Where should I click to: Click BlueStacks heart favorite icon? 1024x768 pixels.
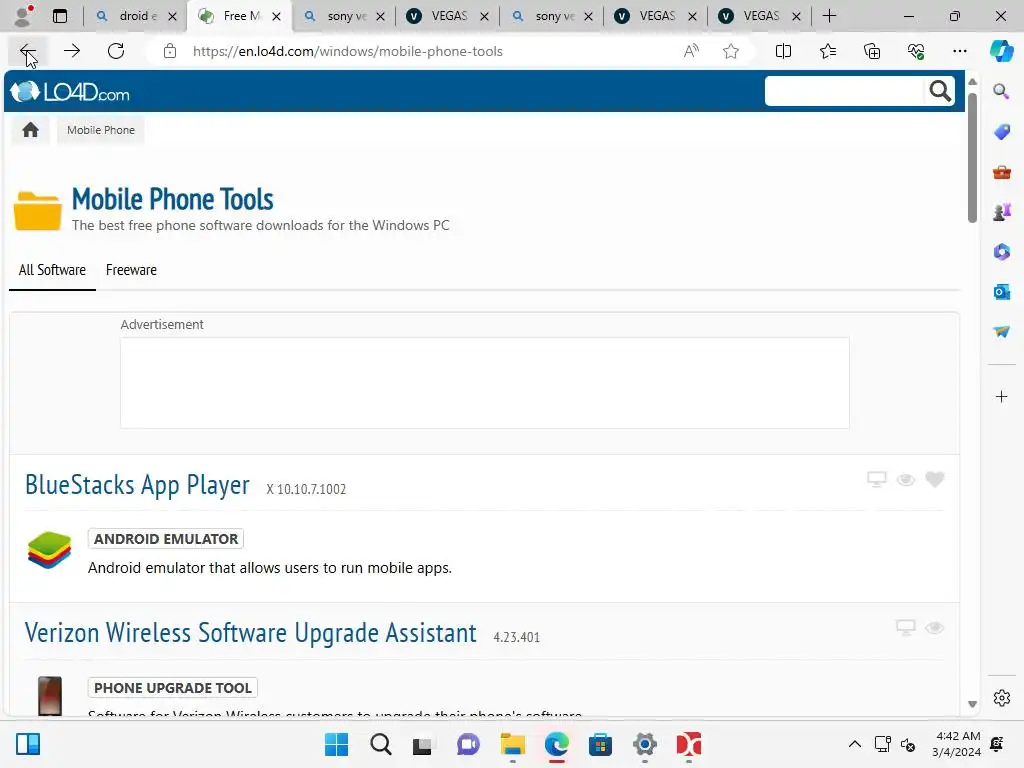pyautogui.click(x=935, y=479)
